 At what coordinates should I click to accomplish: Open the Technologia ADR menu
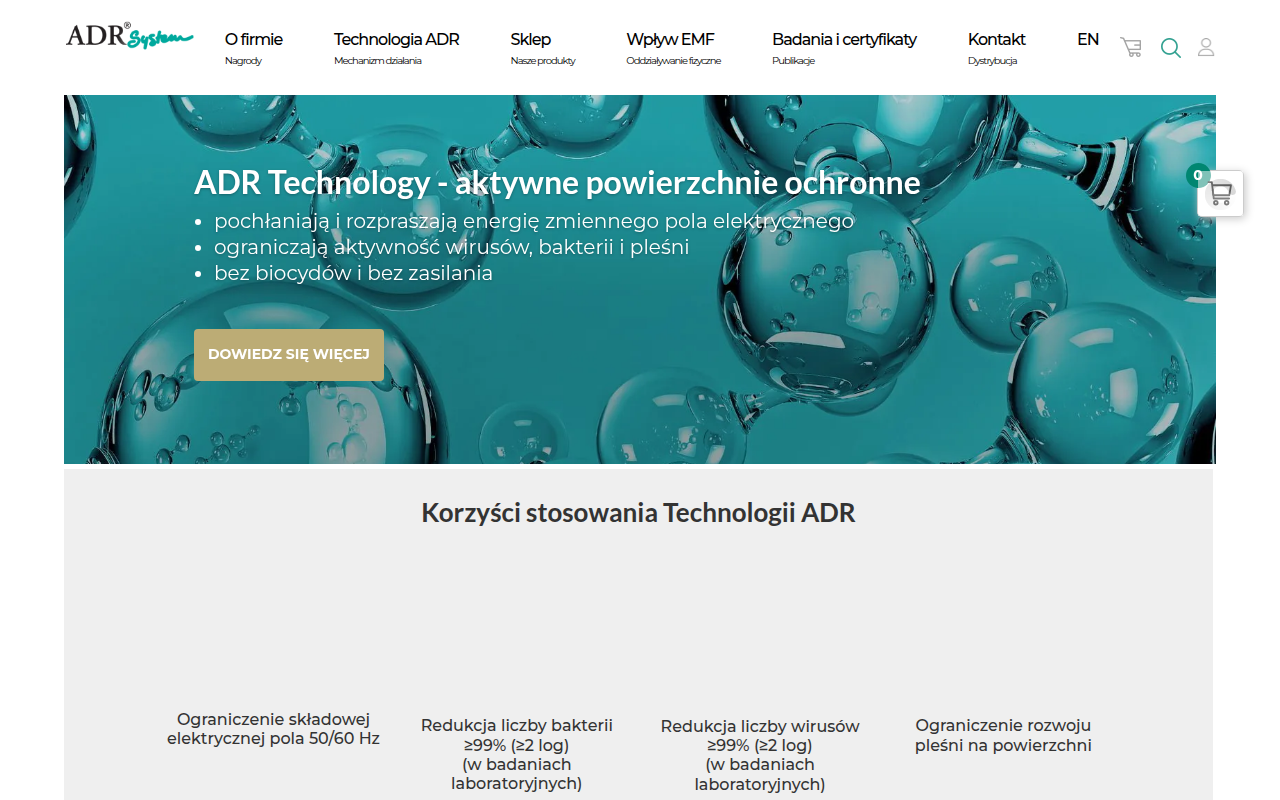pyautogui.click(x=397, y=40)
